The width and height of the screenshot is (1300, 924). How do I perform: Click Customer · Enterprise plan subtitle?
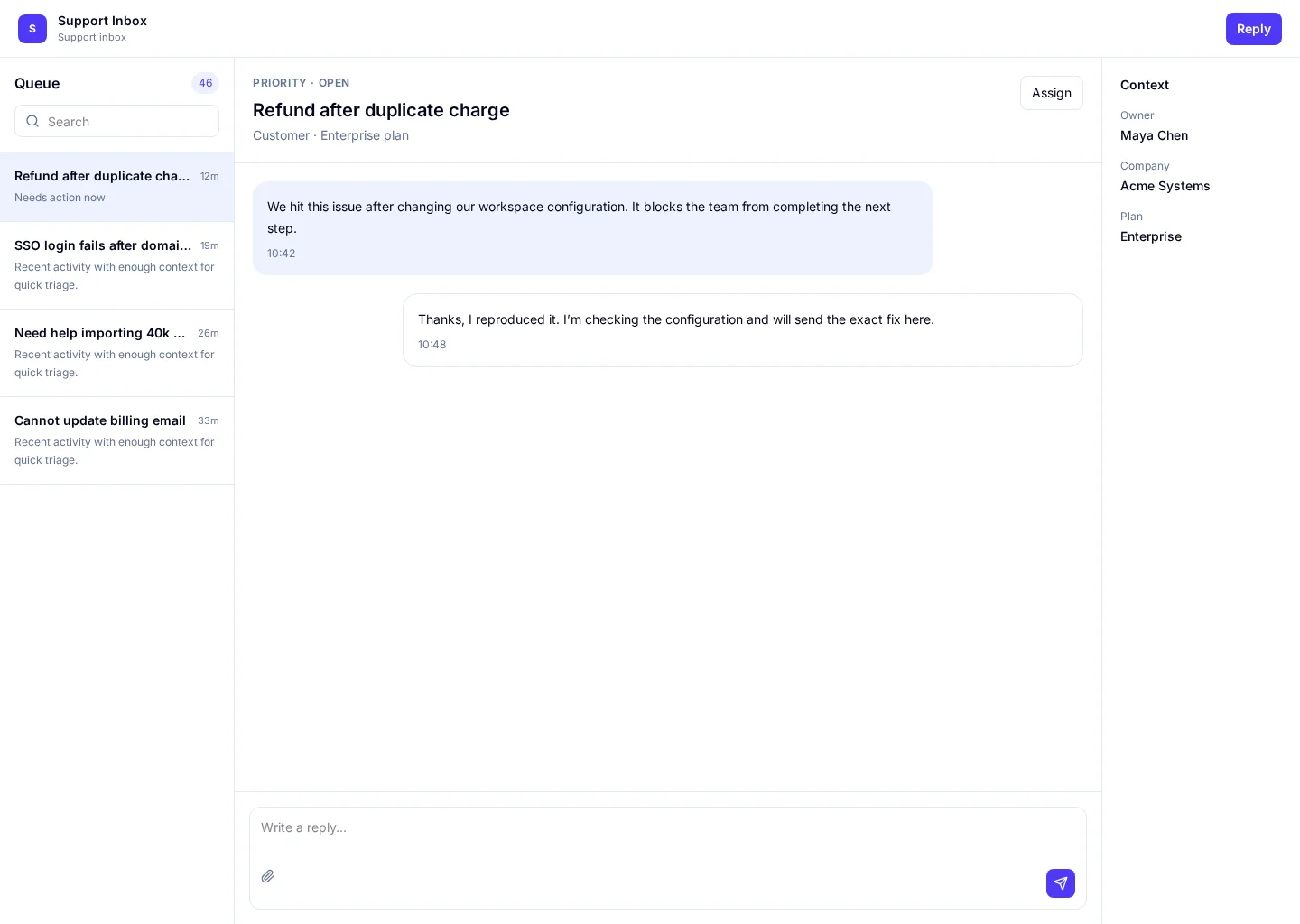coord(330,135)
